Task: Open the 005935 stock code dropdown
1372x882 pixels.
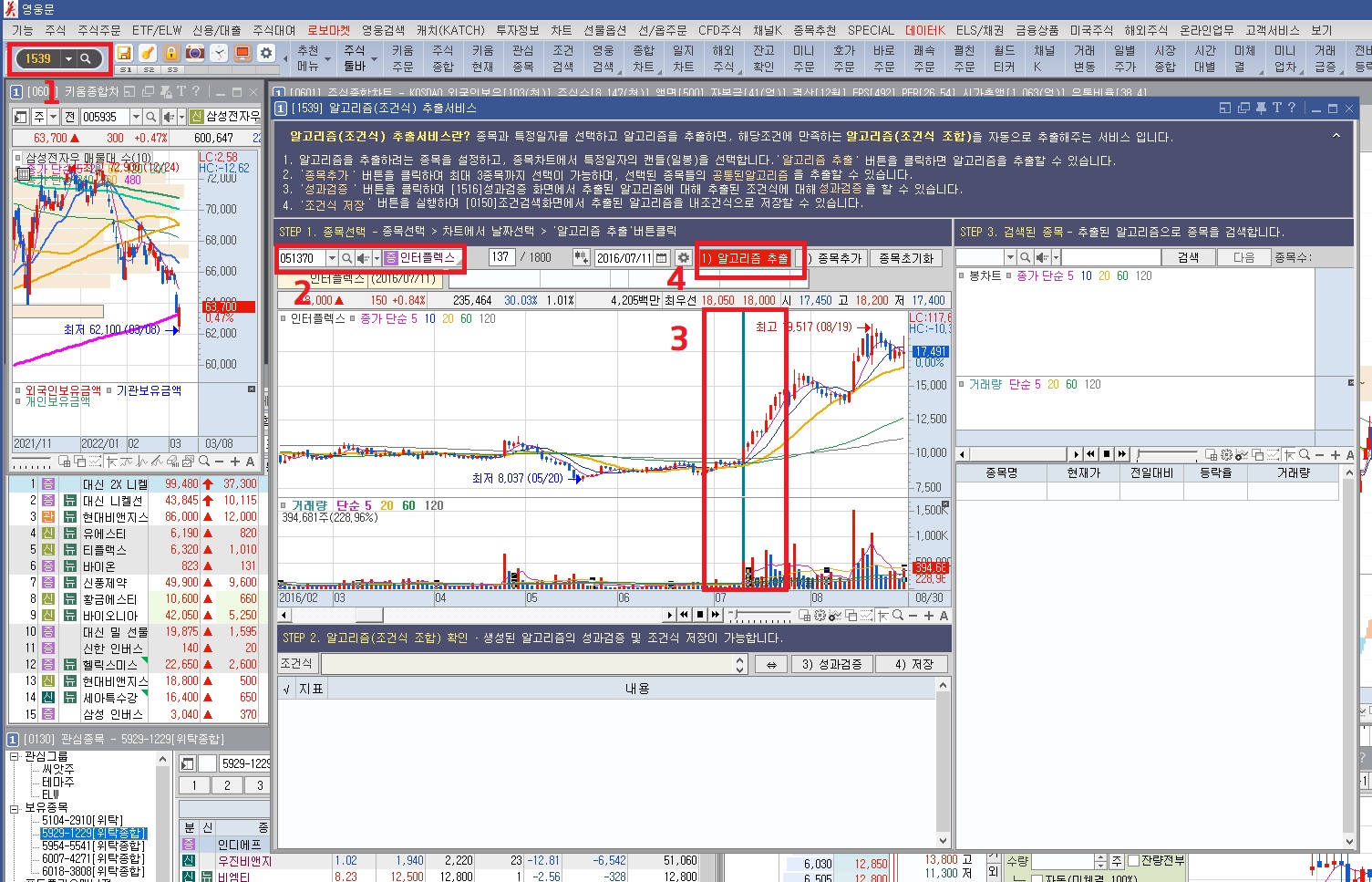Action: click(x=136, y=117)
